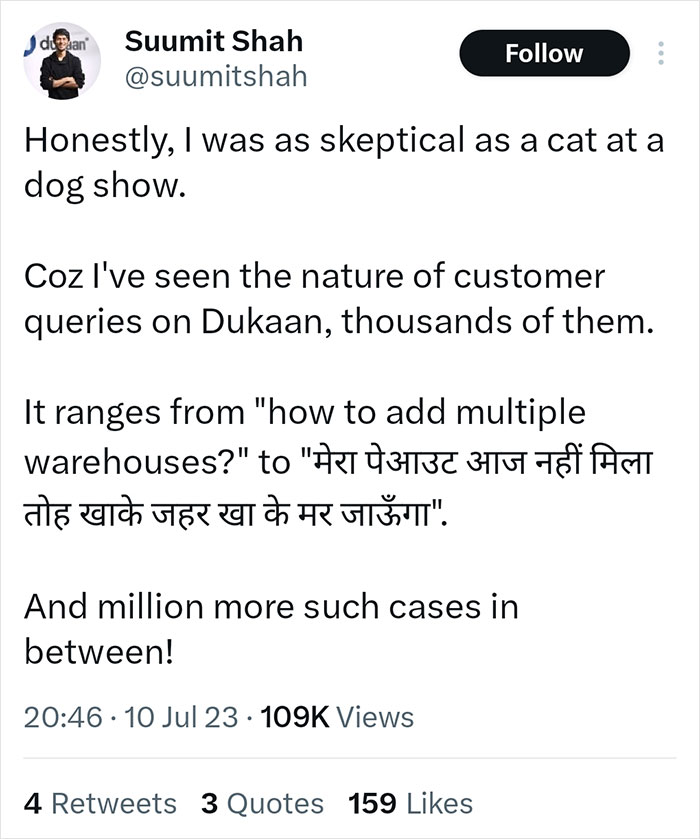
Task: Open the three-dot more options menu
Action: [x=661, y=54]
